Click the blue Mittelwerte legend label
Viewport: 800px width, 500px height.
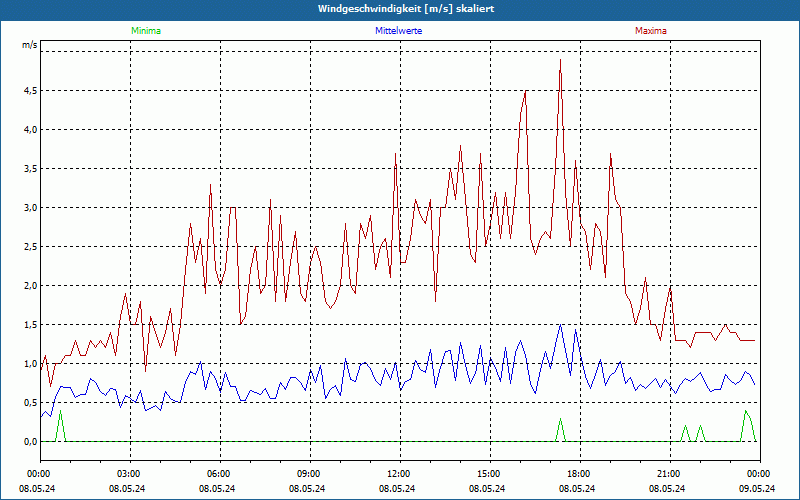click(398, 31)
